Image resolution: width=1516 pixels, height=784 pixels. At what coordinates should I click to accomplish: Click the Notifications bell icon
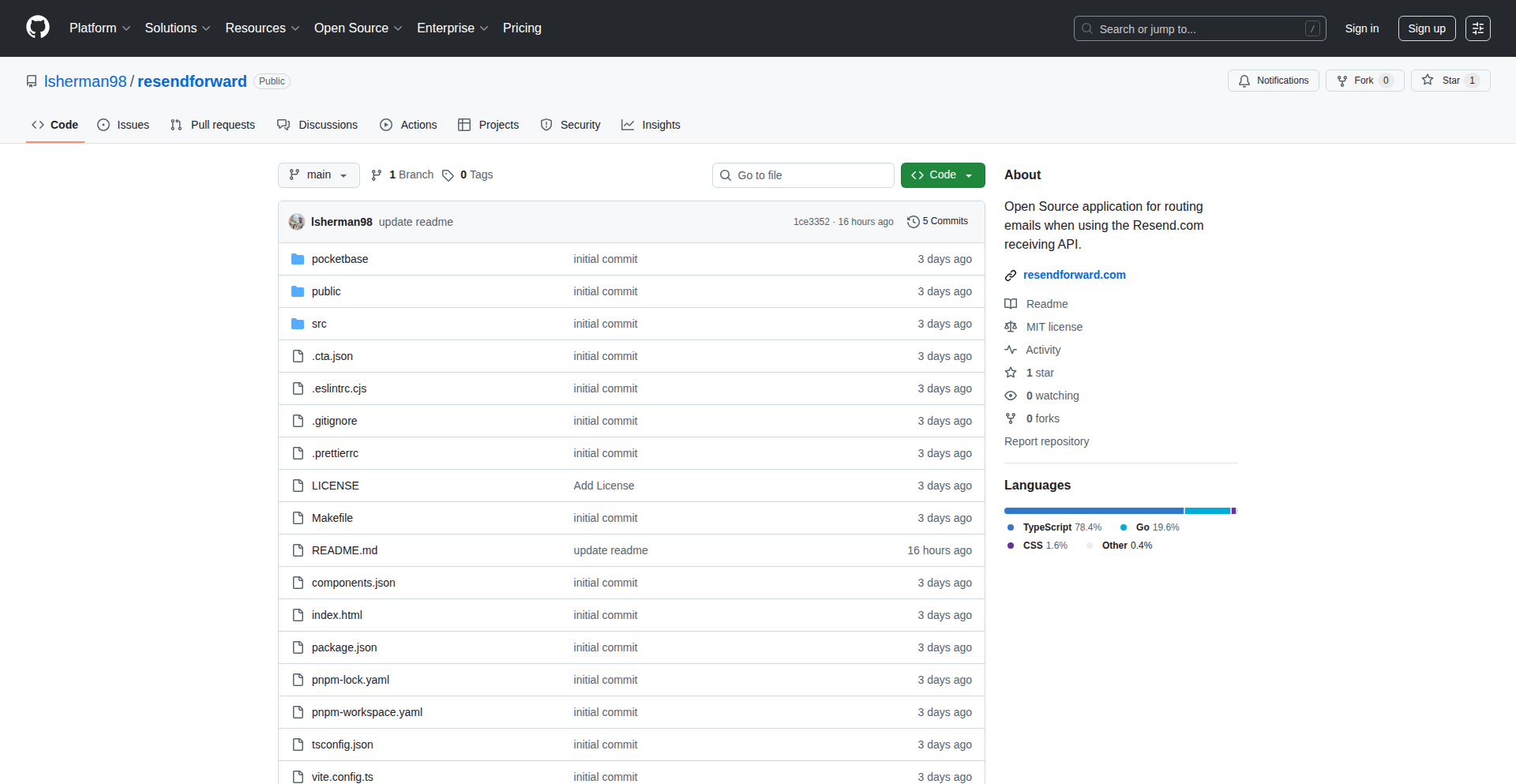point(1244,81)
